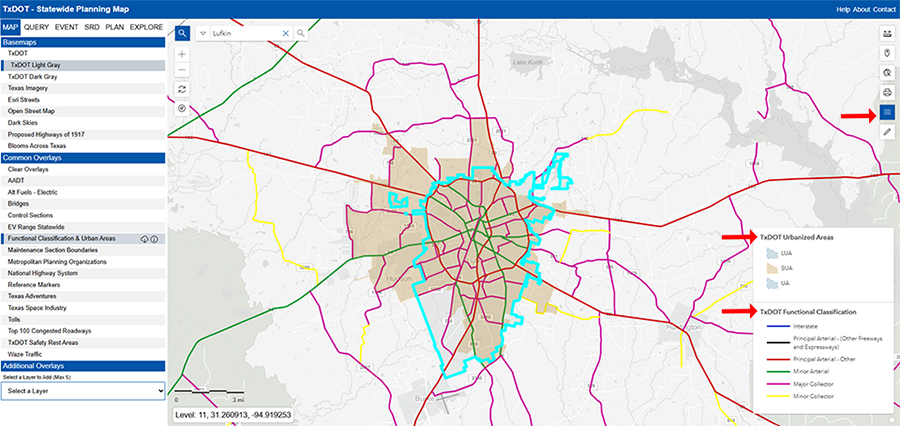Click the blue search toggle icon on map
The height and width of the screenshot is (426, 900).
coord(182,33)
